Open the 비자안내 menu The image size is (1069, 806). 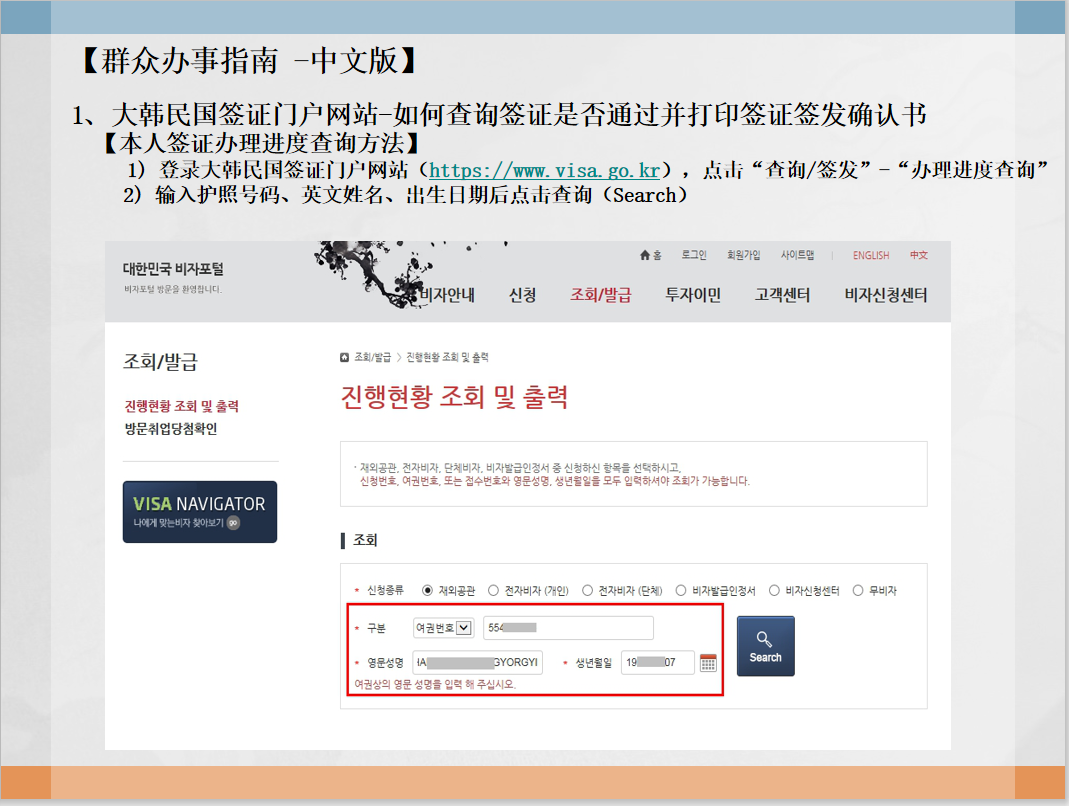coord(447,295)
